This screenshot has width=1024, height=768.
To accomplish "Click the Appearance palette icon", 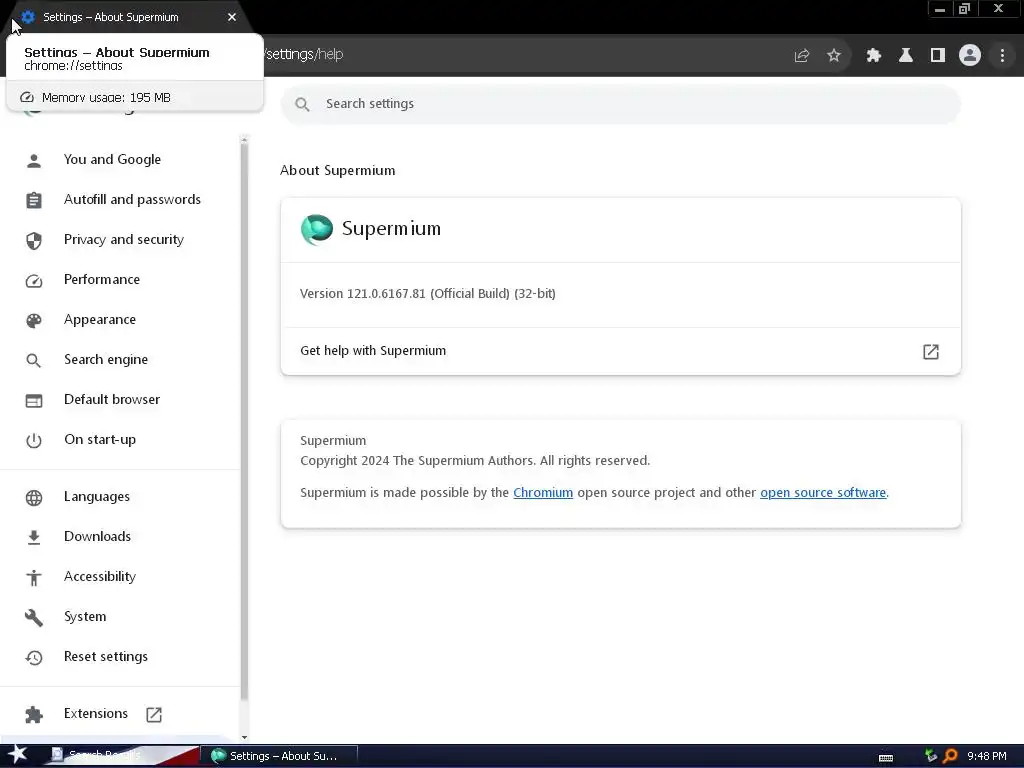I will 34,321.
